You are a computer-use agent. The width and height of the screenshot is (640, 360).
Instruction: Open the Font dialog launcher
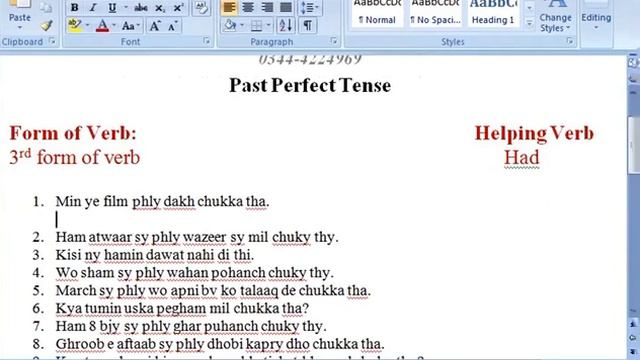pyautogui.click(x=207, y=41)
